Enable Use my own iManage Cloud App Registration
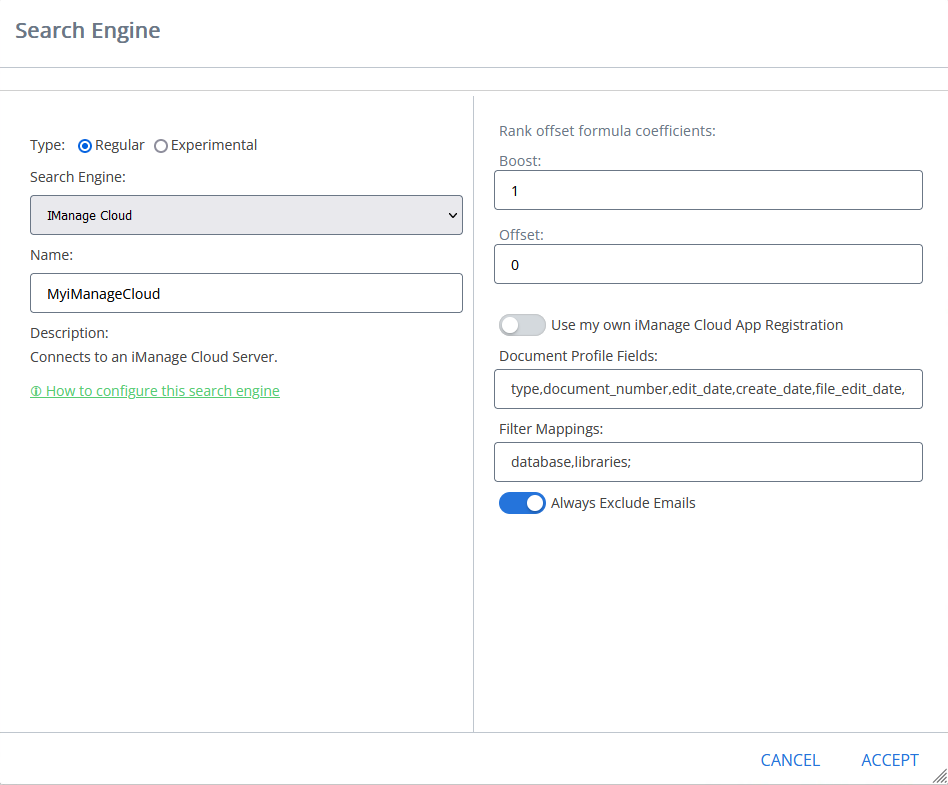The height and width of the screenshot is (785, 948). point(522,325)
